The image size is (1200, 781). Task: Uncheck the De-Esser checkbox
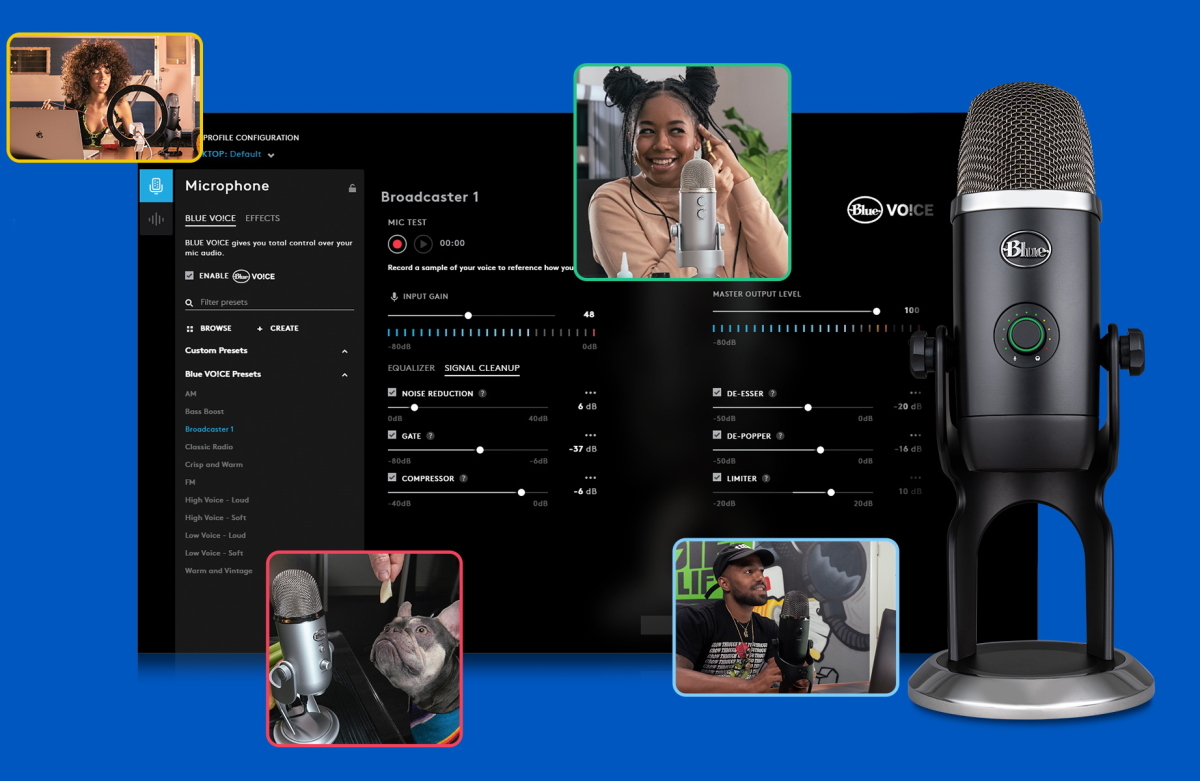tap(717, 393)
